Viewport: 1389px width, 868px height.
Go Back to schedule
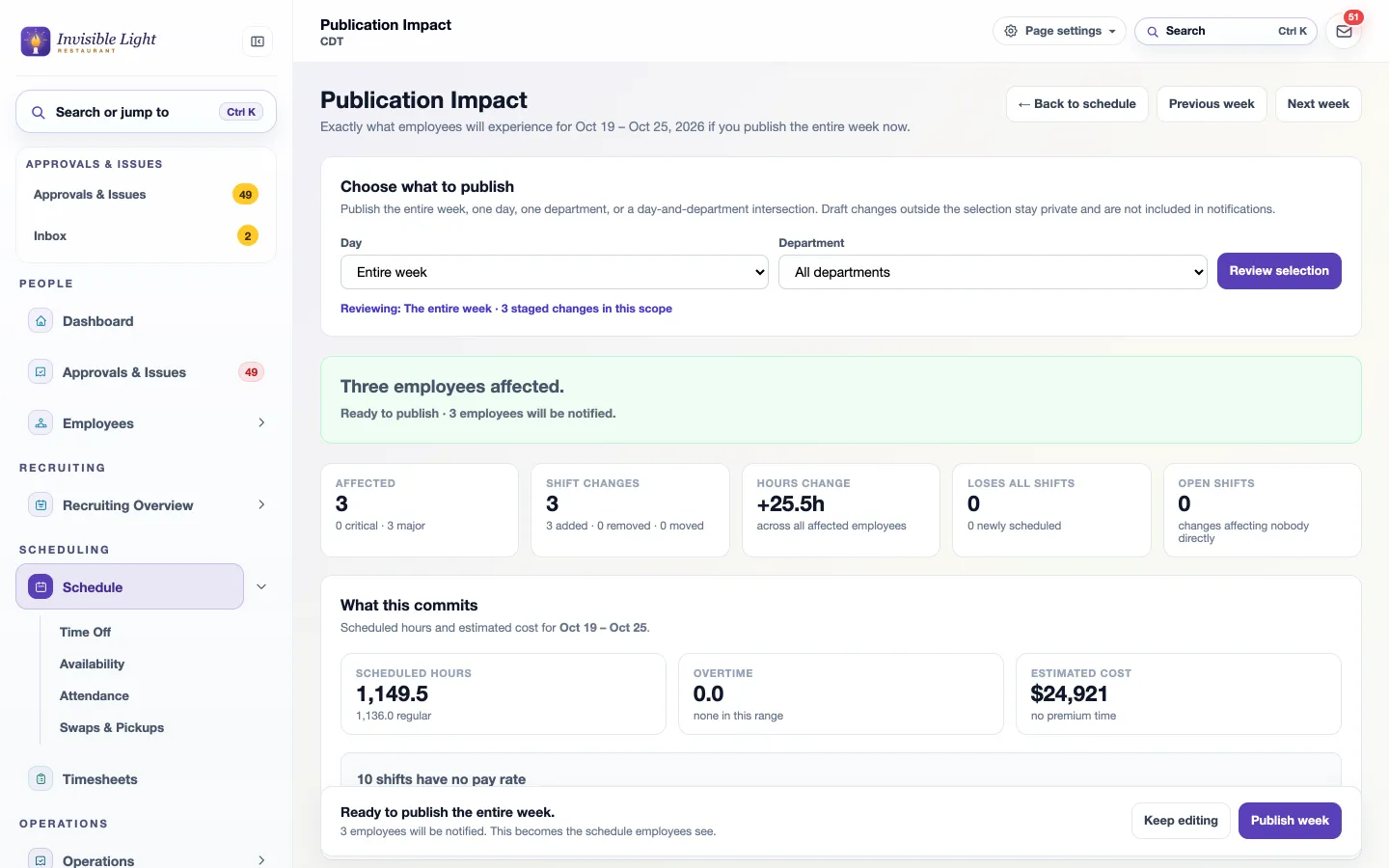coord(1077,104)
